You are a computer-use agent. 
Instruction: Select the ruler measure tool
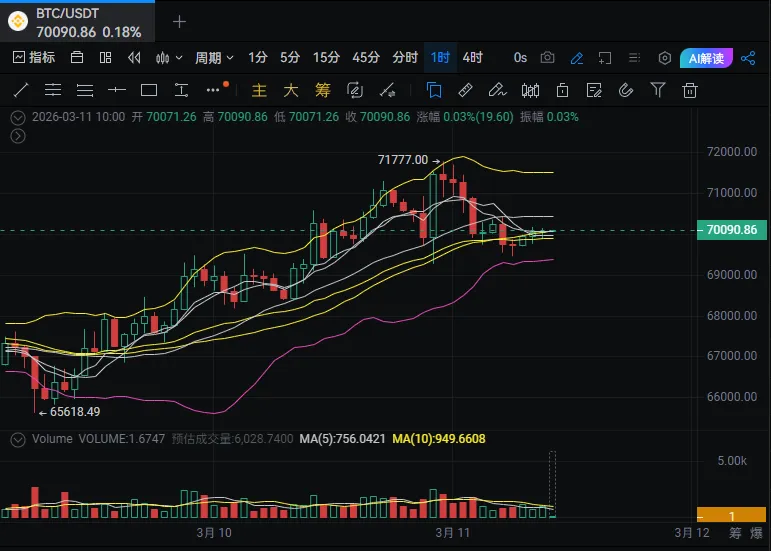465,90
